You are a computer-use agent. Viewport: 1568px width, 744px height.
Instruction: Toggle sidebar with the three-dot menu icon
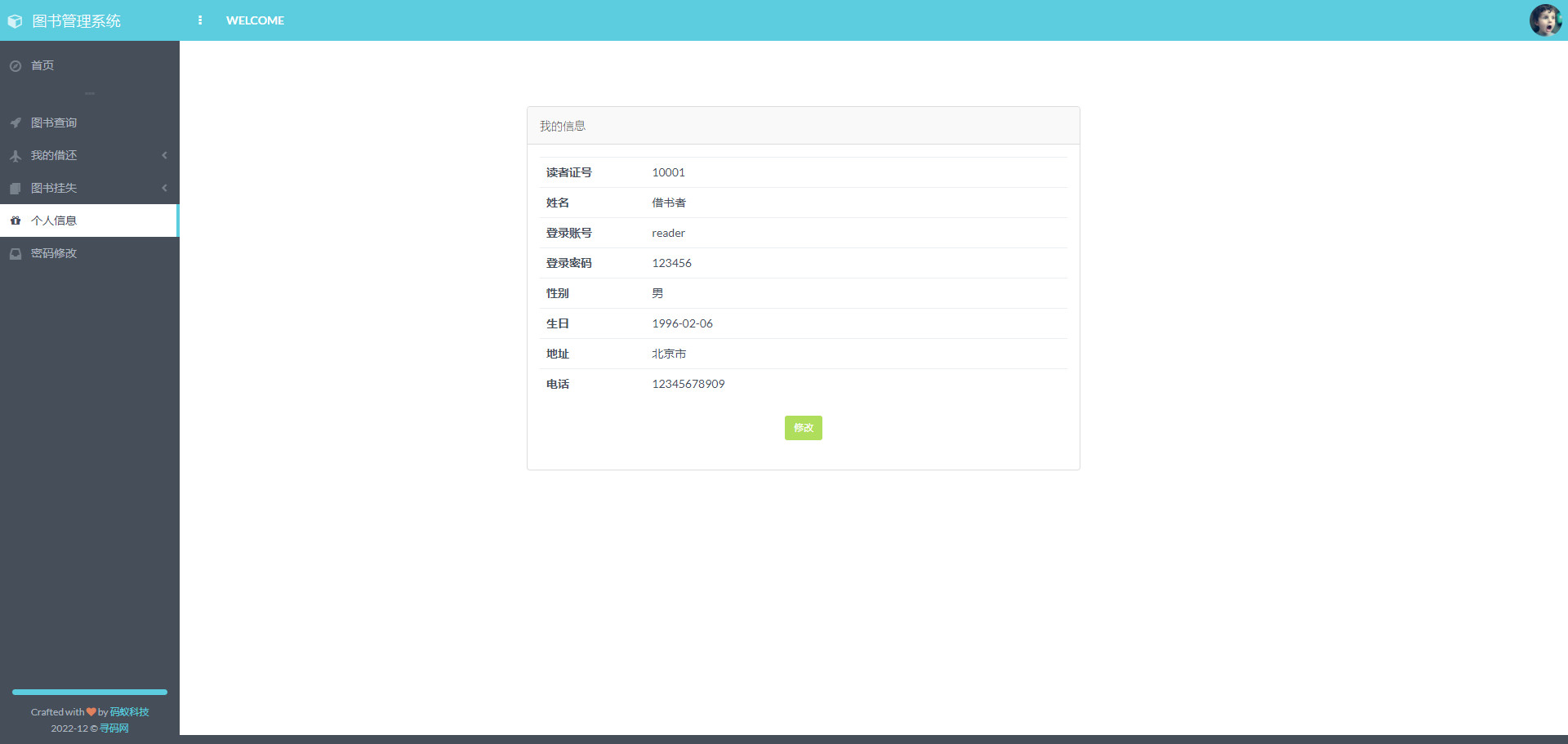coord(200,20)
